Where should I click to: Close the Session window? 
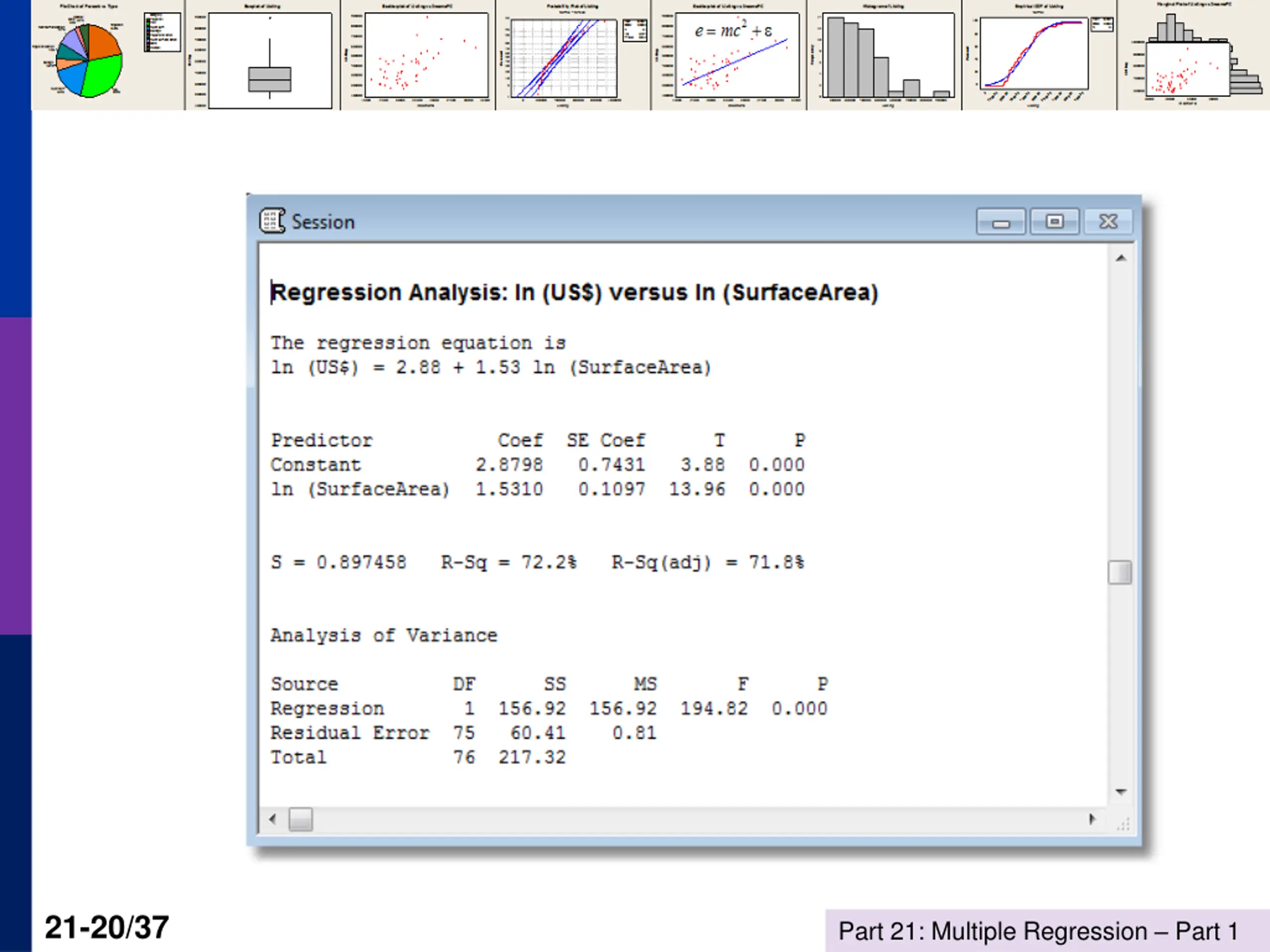tap(1108, 222)
